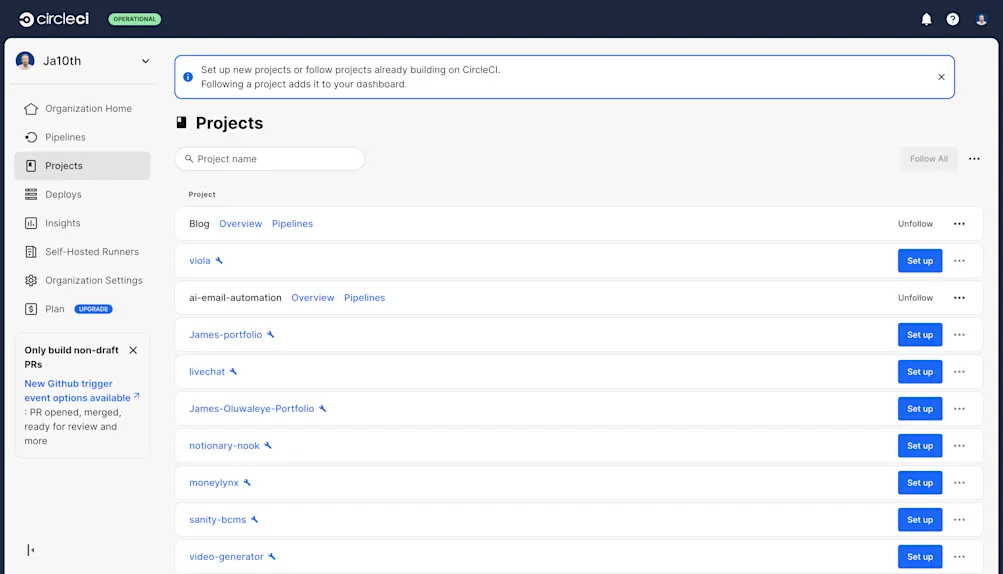Click the wrench icon next to moneylynx
The width and height of the screenshot is (1003, 574).
click(x=247, y=482)
